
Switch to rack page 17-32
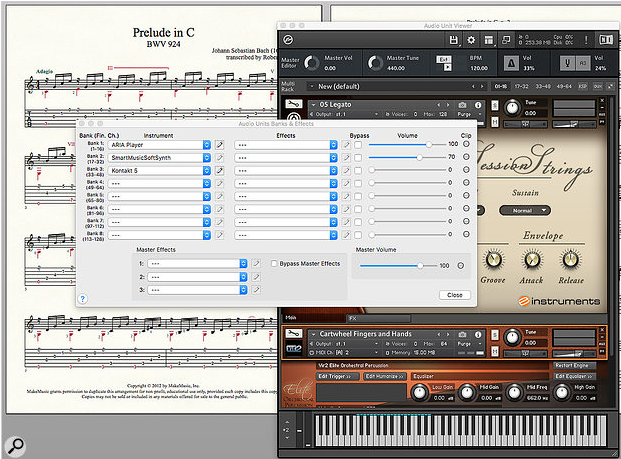coord(522,86)
